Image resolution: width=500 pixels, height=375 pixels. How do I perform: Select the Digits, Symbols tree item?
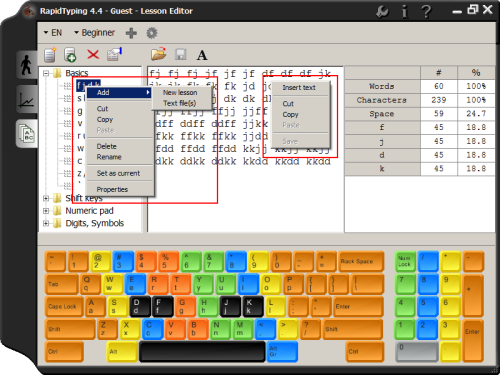click(95, 223)
